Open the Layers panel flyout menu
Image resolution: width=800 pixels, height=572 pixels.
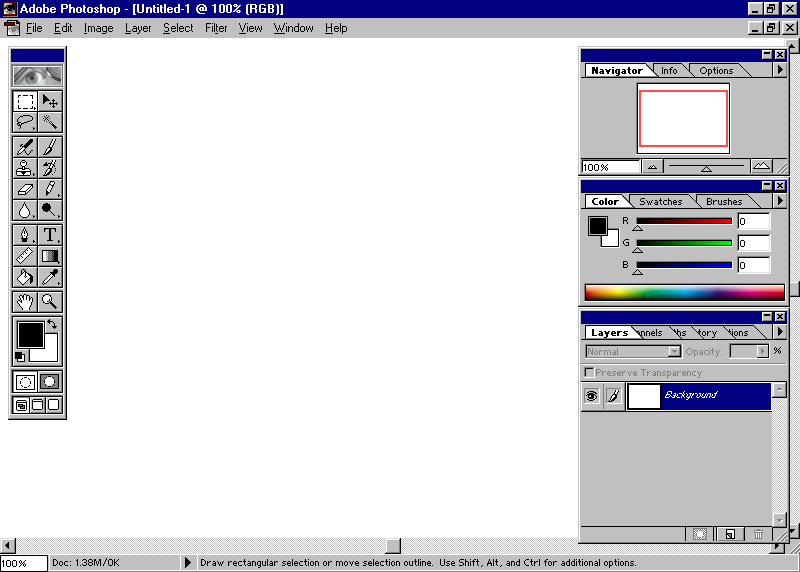coord(780,332)
